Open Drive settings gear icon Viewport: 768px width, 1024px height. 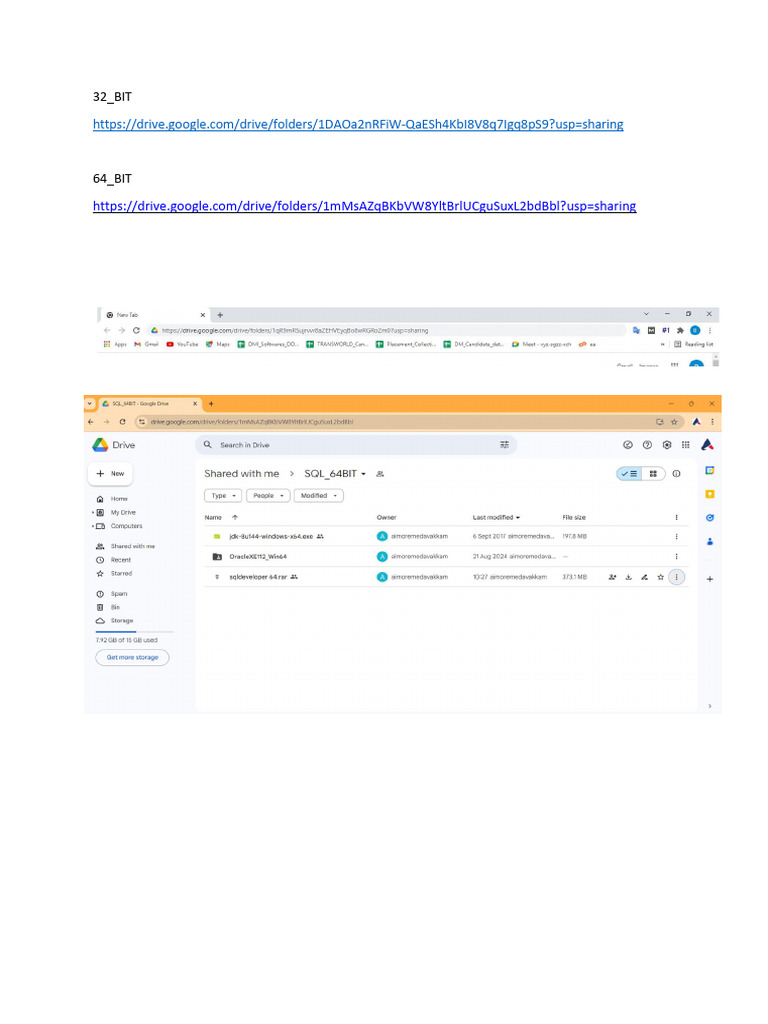667,445
